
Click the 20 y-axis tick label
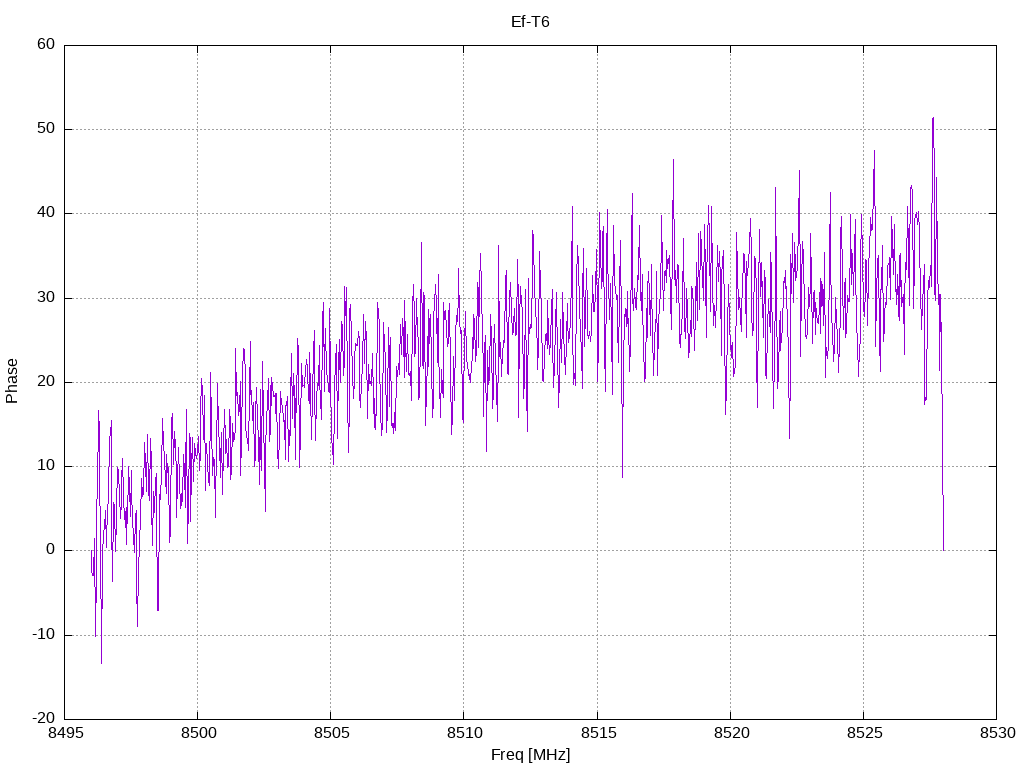pyautogui.click(x=47, y=382)
